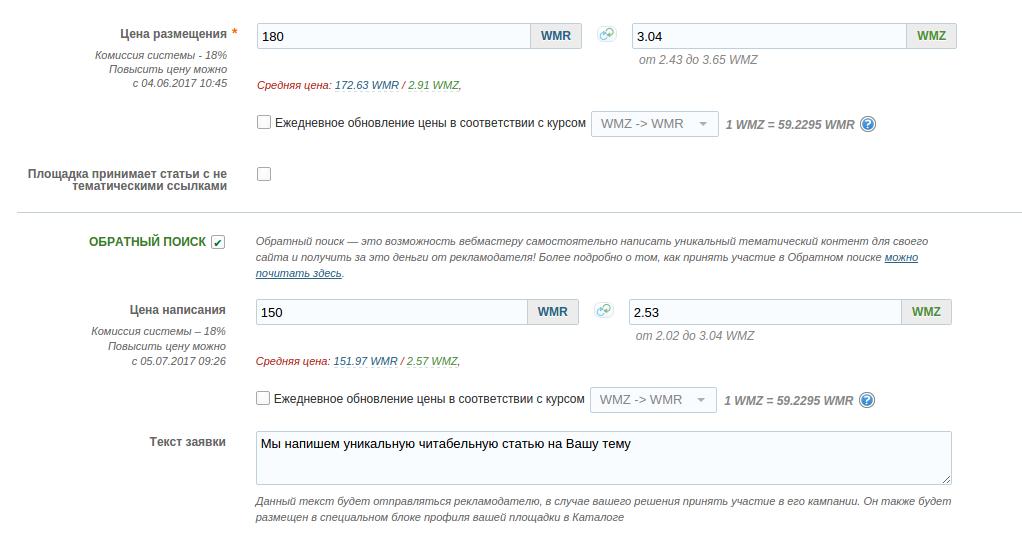Open the 'можно почитать здесь' link
This screenshot has height=540, width=1022.
tap(587, 265)
